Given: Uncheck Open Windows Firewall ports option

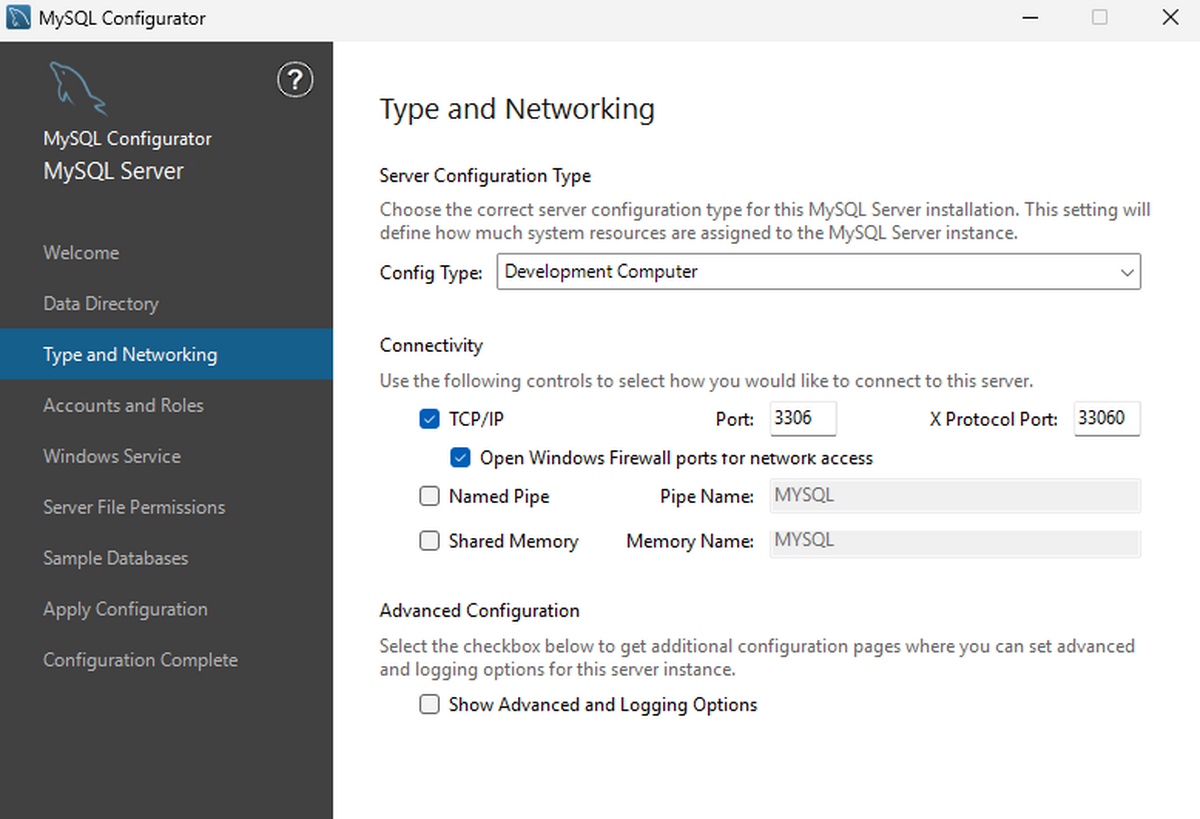Looking at the screenshot, I should click(460, 458).
